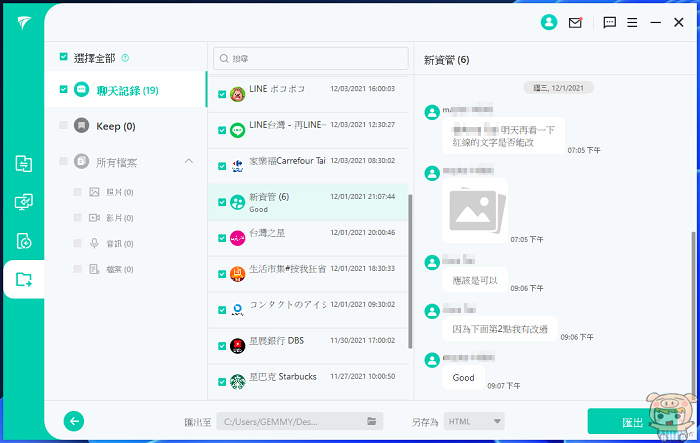Viewport: 700px width, 443px height.
Task: Click the help icon beside 選擇全部
Action: 125,58
